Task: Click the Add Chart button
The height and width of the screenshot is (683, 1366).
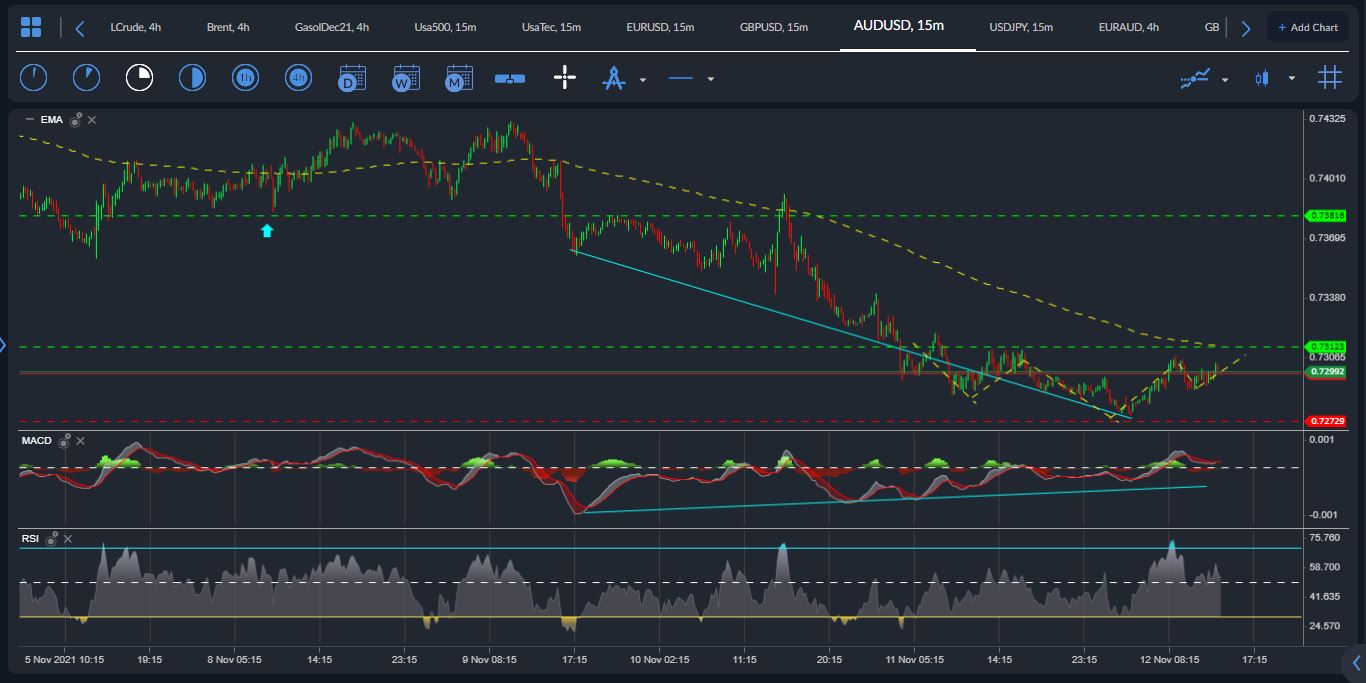Action: click(1308, 27)
